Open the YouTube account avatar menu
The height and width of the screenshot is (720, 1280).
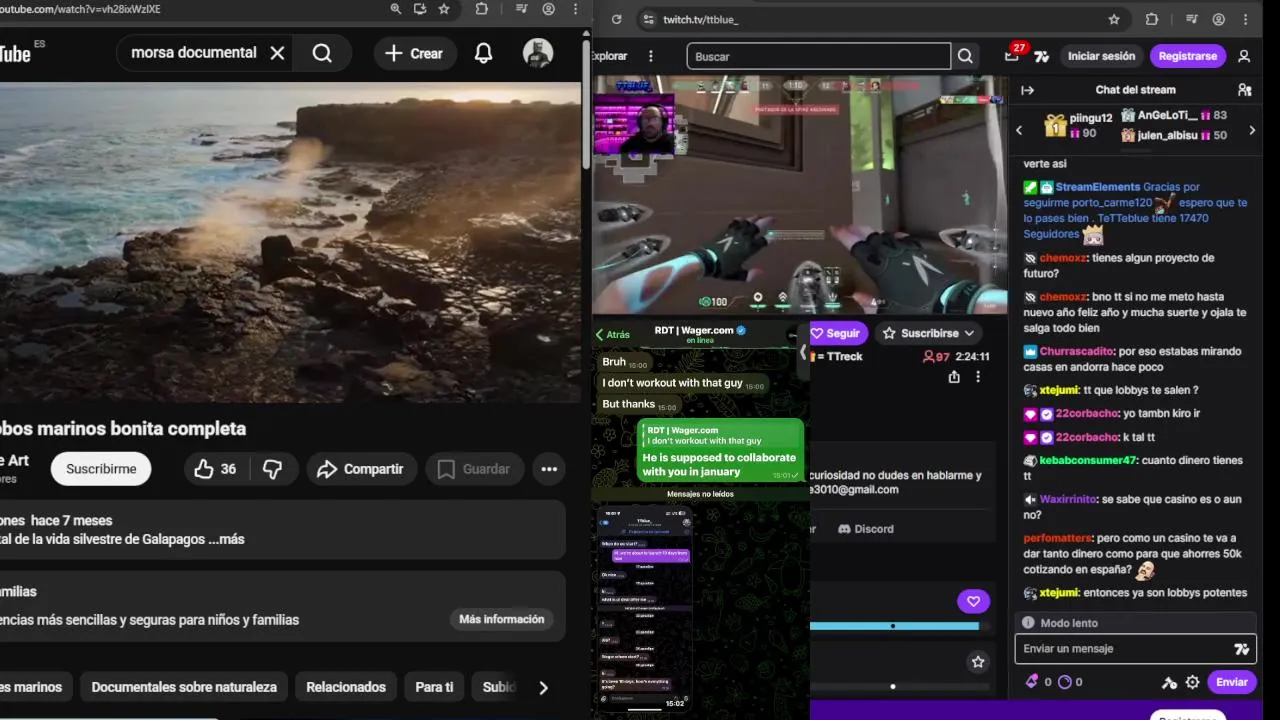pos(538,53)
